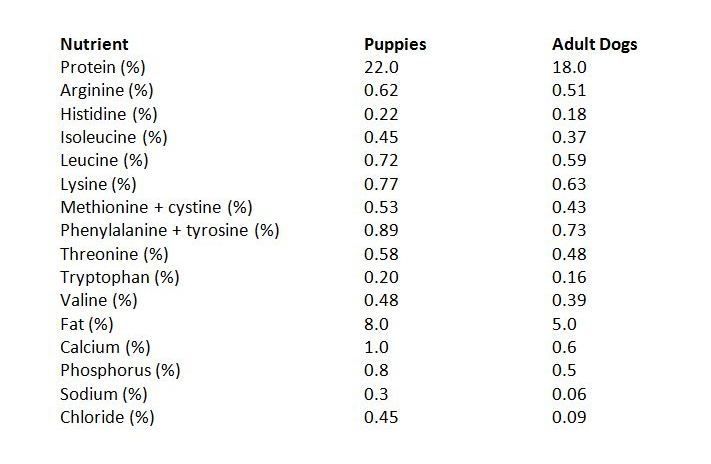Click adult dogs protein value 18.0
This screenshot has height=464, width=711.
click(x=569, y=68)
